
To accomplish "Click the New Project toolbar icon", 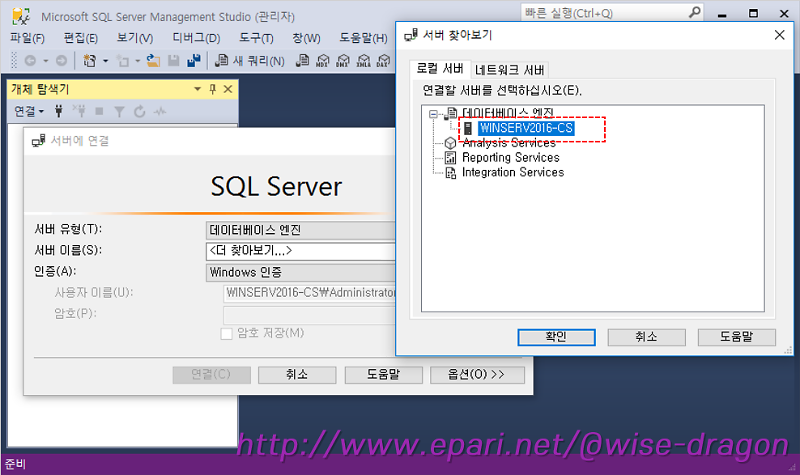I will pos(90,61).
